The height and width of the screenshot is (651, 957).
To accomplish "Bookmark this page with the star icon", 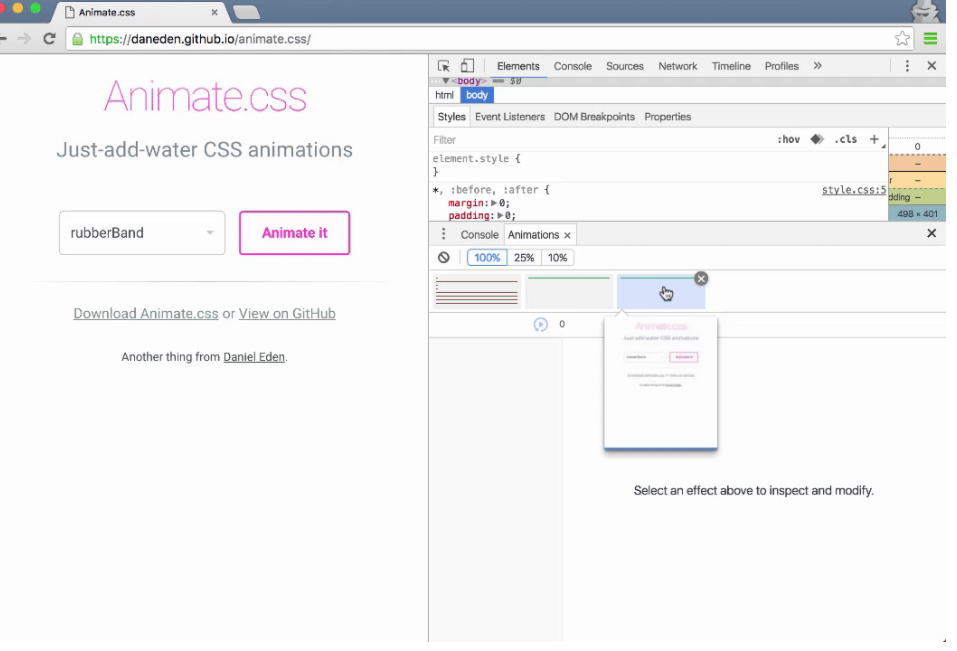I will click(x=902, y=39).
